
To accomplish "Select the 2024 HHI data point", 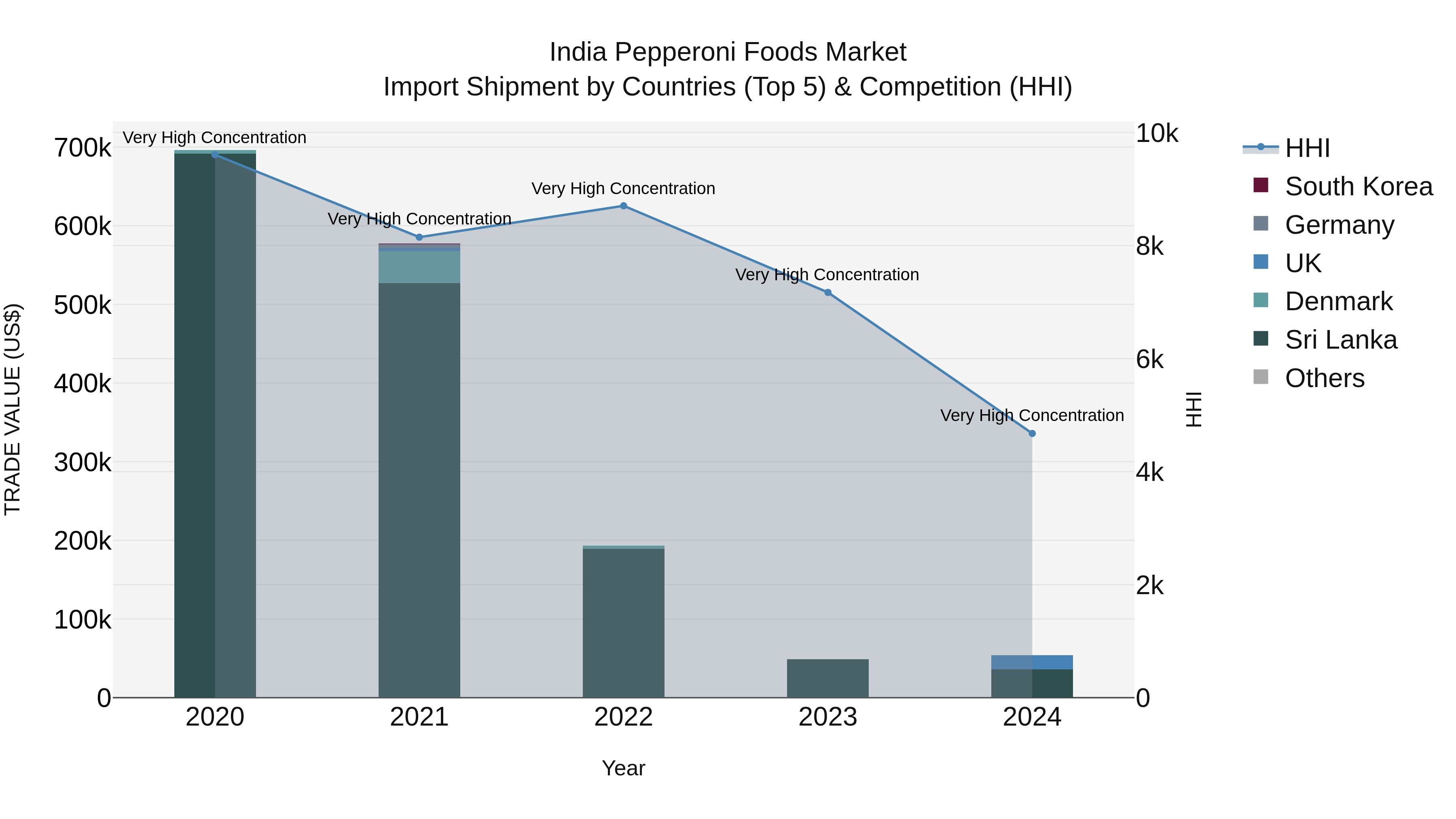I will click(x=1032, y=434).
